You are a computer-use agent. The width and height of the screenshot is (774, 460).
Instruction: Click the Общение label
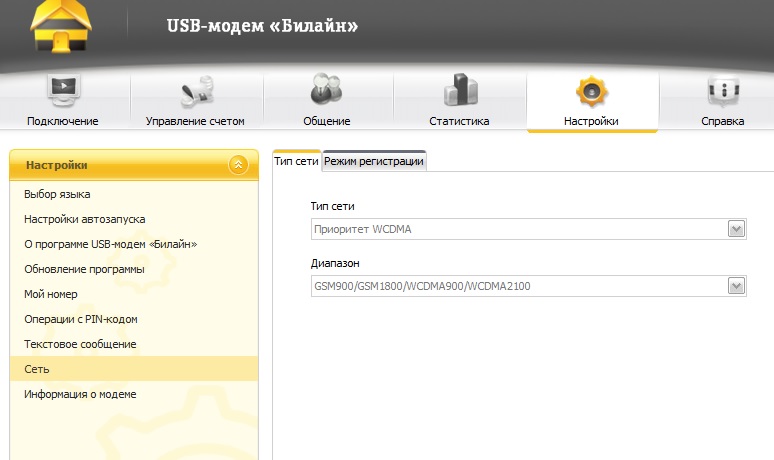(327, 121)
